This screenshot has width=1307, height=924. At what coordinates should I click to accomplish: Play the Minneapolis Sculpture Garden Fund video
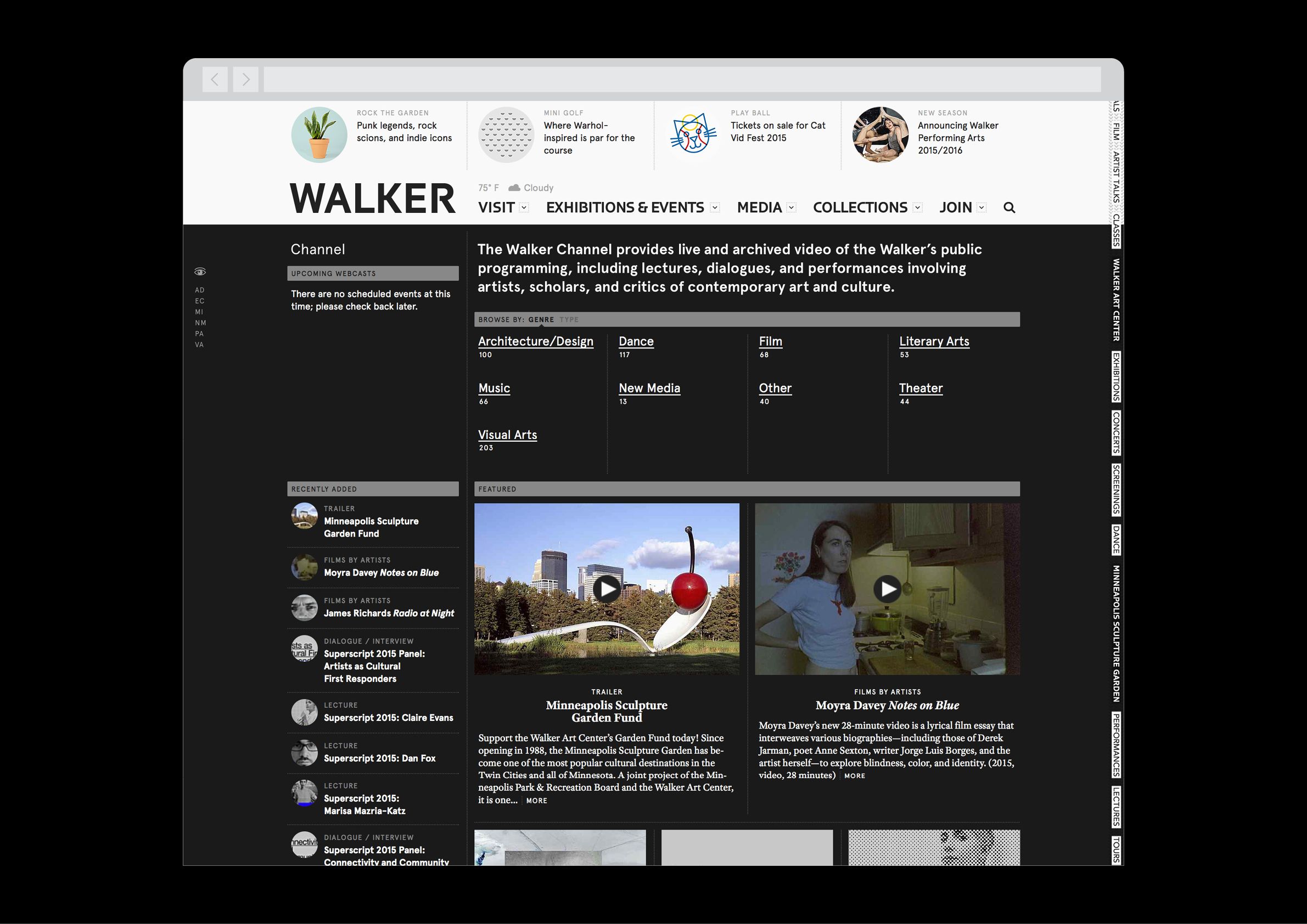coord(607,589)
